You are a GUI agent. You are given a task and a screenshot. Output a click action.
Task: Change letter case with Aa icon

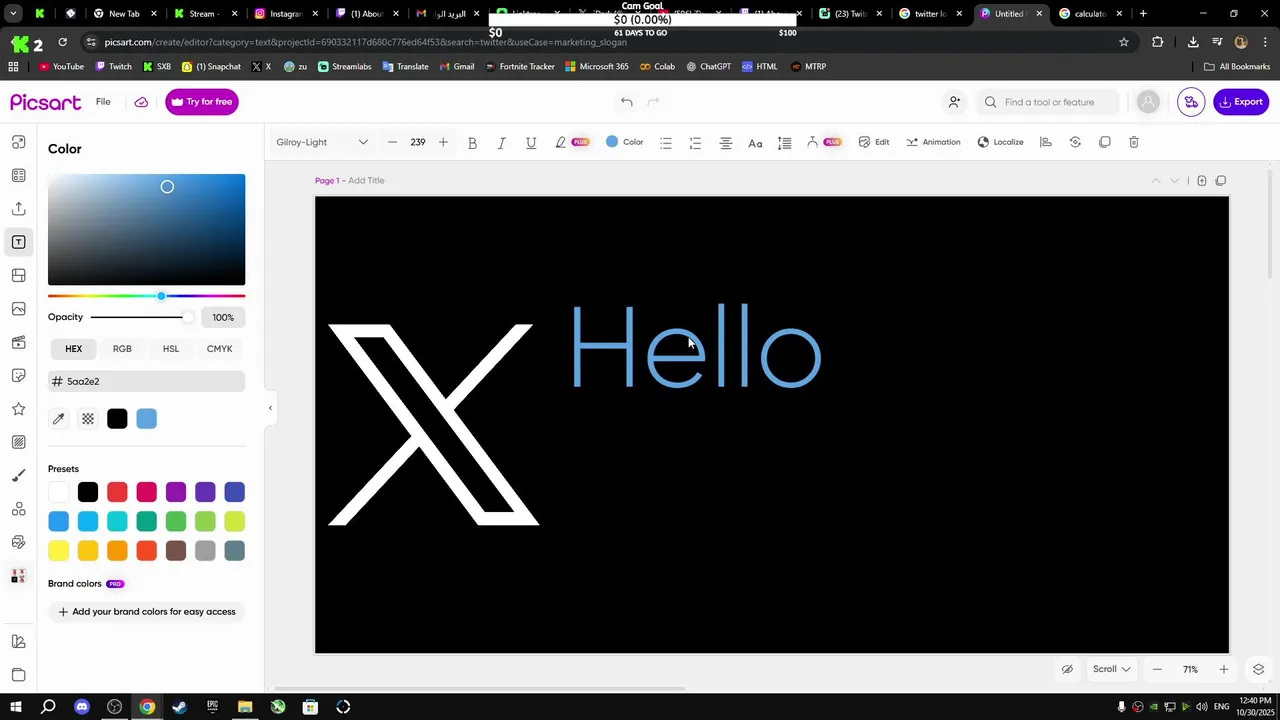[x=755, y=143]
